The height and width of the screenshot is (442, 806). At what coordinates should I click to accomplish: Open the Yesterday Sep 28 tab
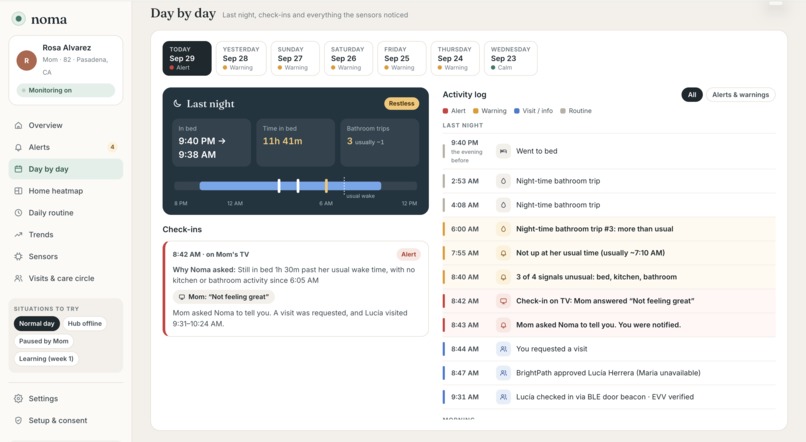[x=241, y=58]
